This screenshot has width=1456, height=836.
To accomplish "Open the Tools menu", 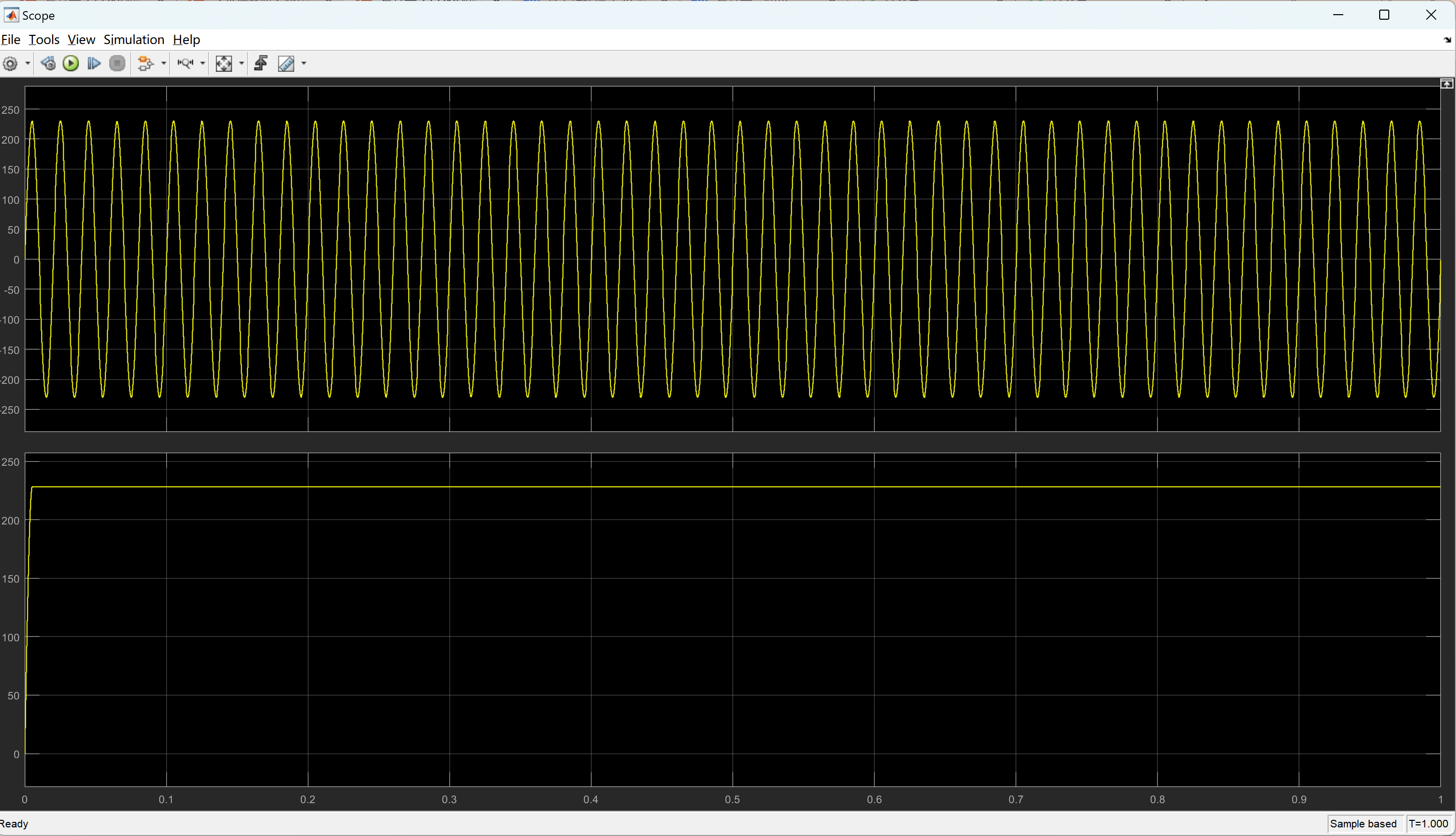I will tap(43, 39).
